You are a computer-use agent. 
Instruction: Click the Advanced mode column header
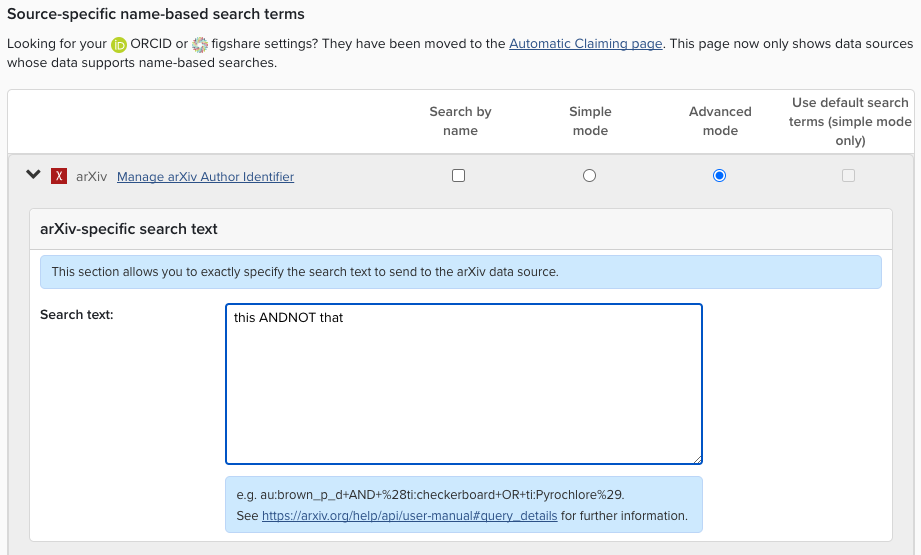pos(720,121)
